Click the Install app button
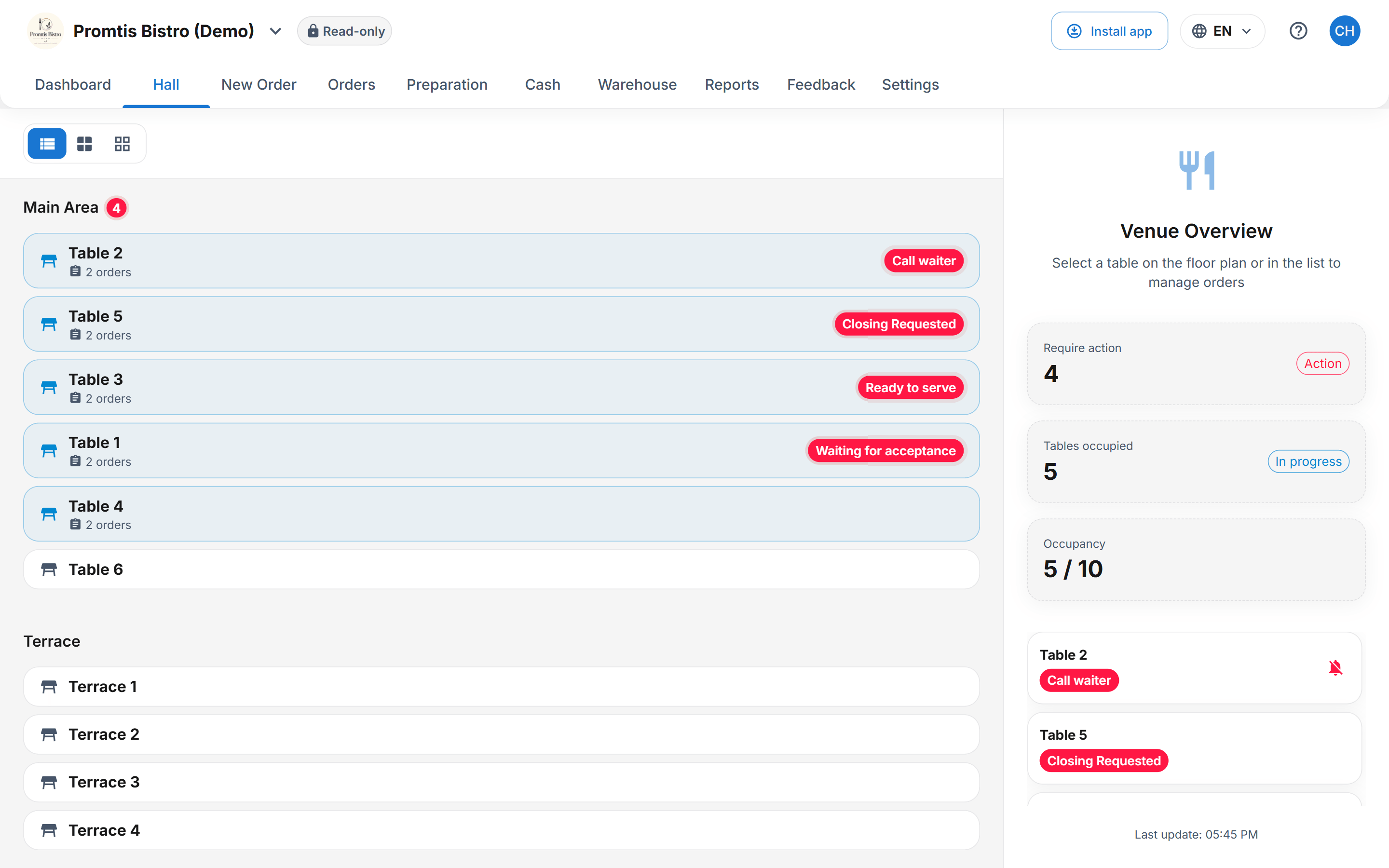 [x=1109, y=31]
